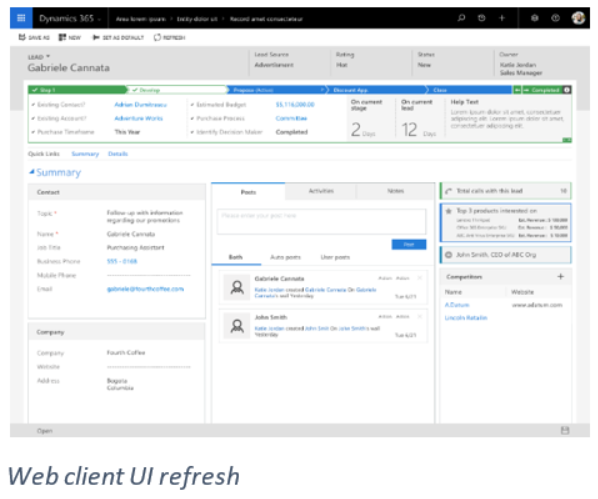598x499 pixels.
Task: Click Area lorem ipsum breadcrumb
Action: tap(141, 19)
